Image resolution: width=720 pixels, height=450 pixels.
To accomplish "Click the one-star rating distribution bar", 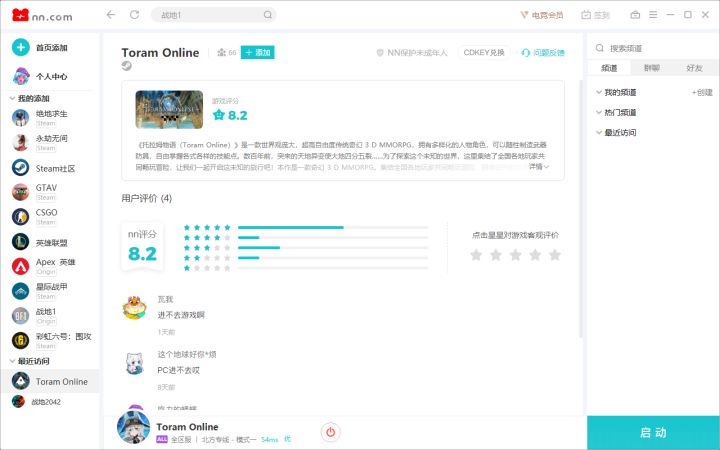I will pos(333,268).
